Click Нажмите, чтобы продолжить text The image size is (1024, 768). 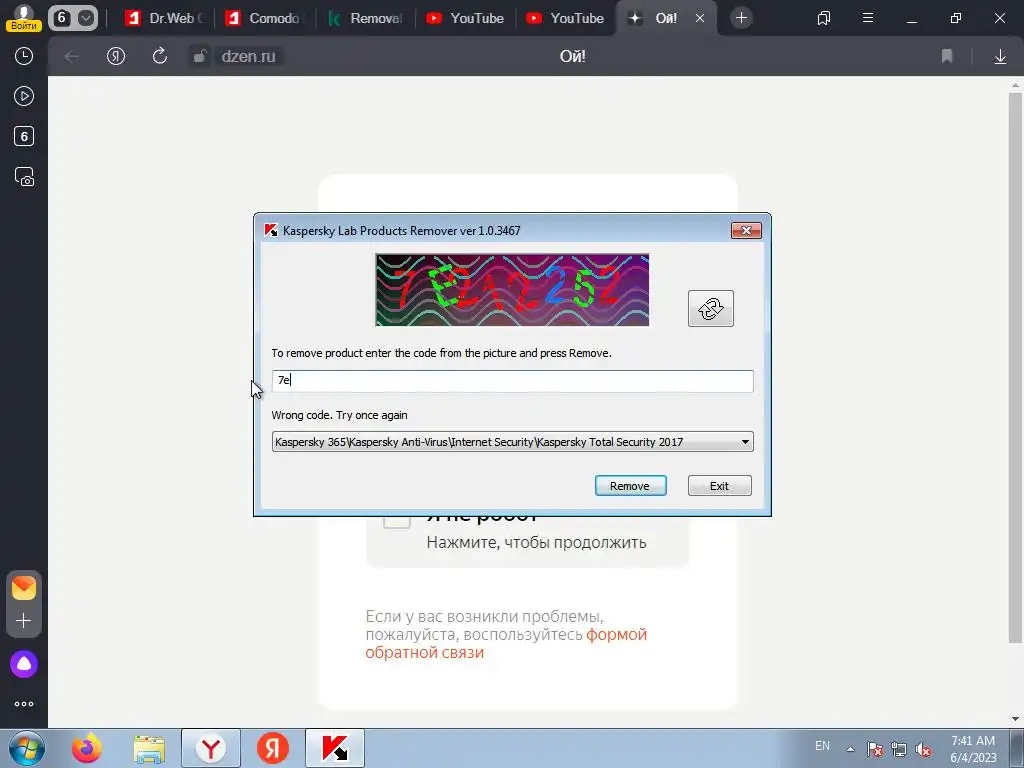point(536,542)
